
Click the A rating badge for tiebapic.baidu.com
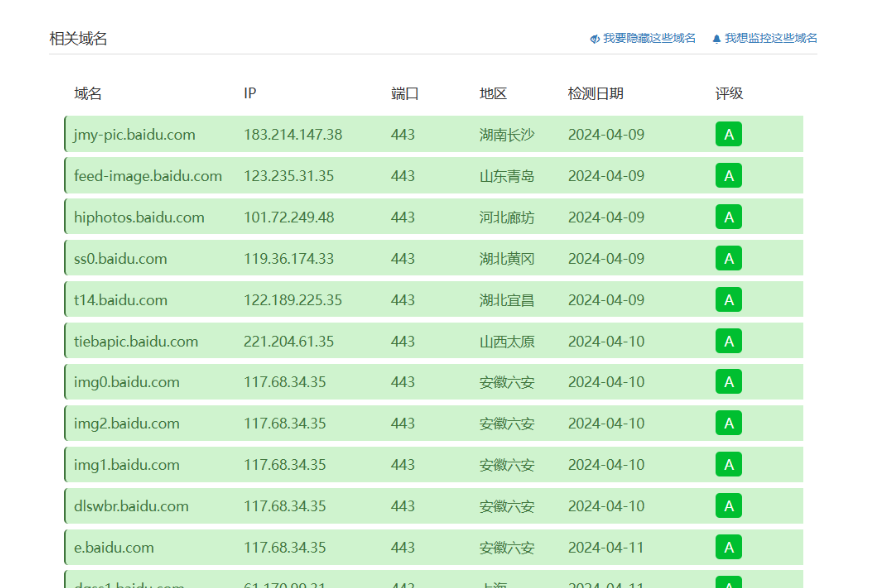point(729,341)
